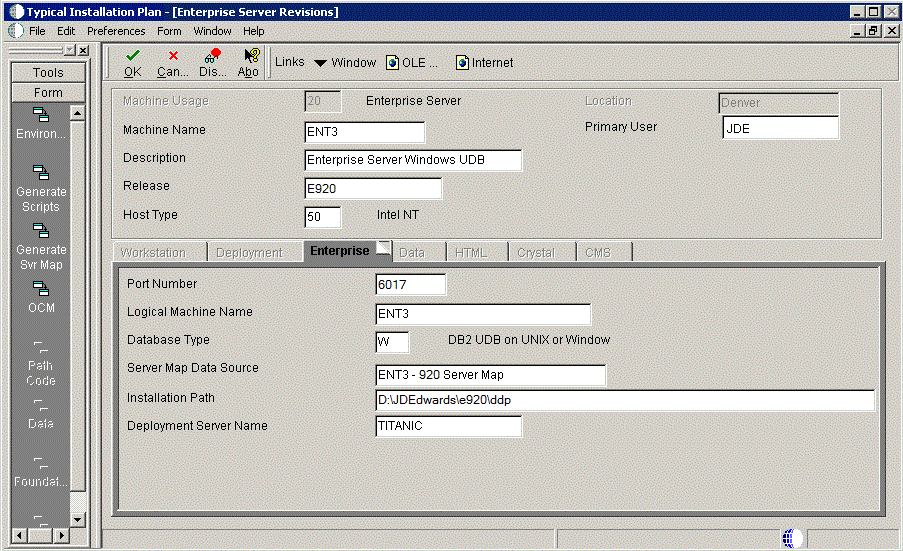The height and width of the screenshot is (551, 903).
Task: Click the Form sidebar button
Action: 48,93
